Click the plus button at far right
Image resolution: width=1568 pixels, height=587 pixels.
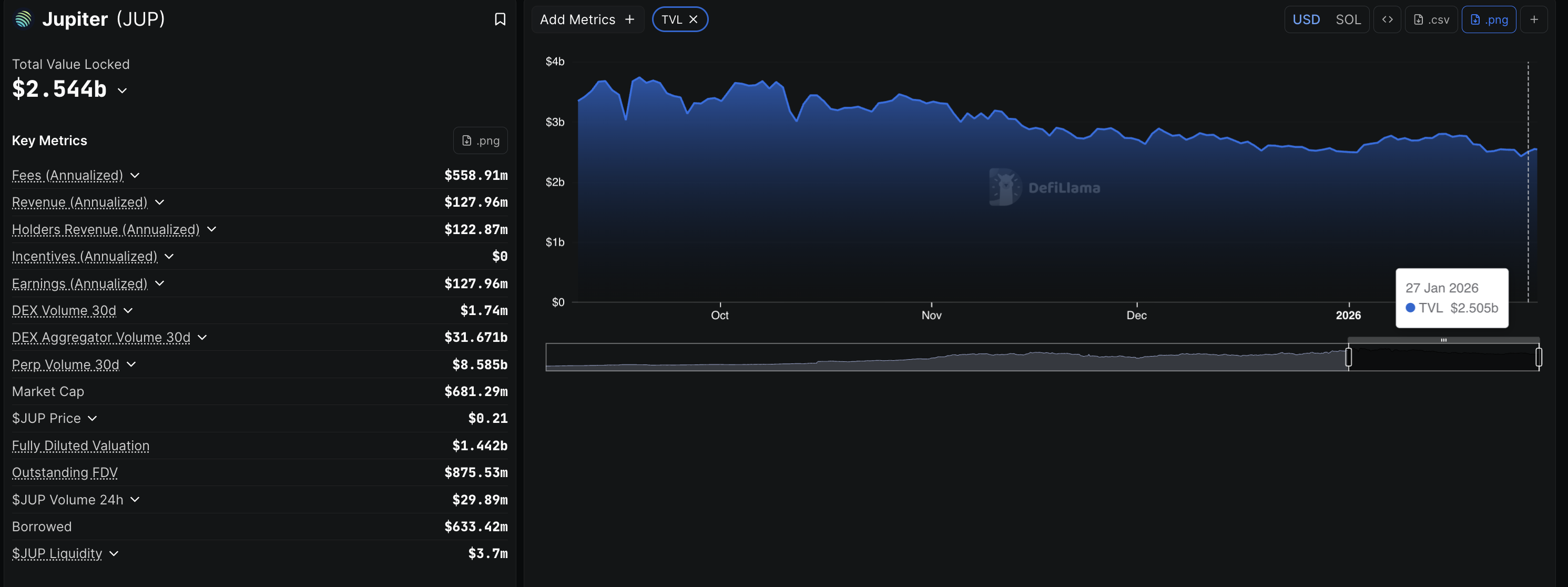pos(1534,19)
